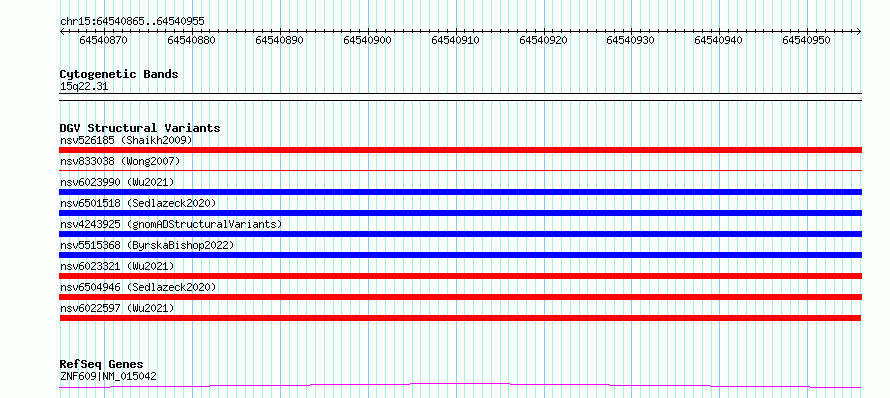Select the blue bar under nsv6501518

(x=460, y=213)
